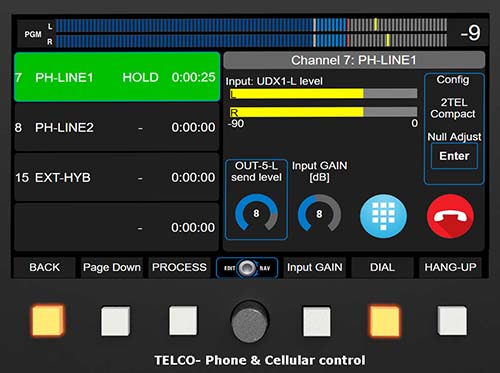Push the lit orange button under BACK
This screenshot has width=500, height=373.
coord(47,320)
